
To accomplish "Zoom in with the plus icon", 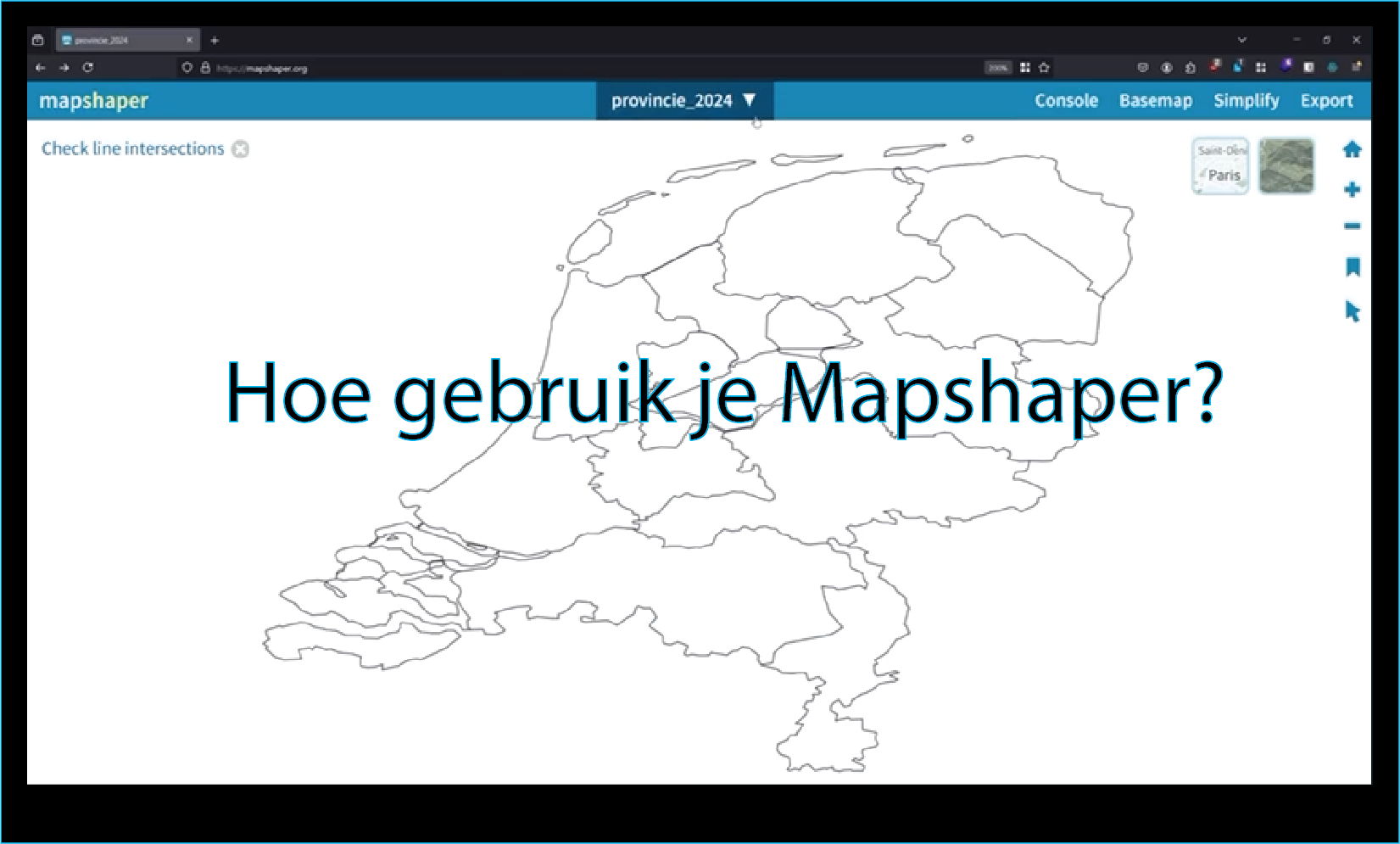I will coord(1353,189).
